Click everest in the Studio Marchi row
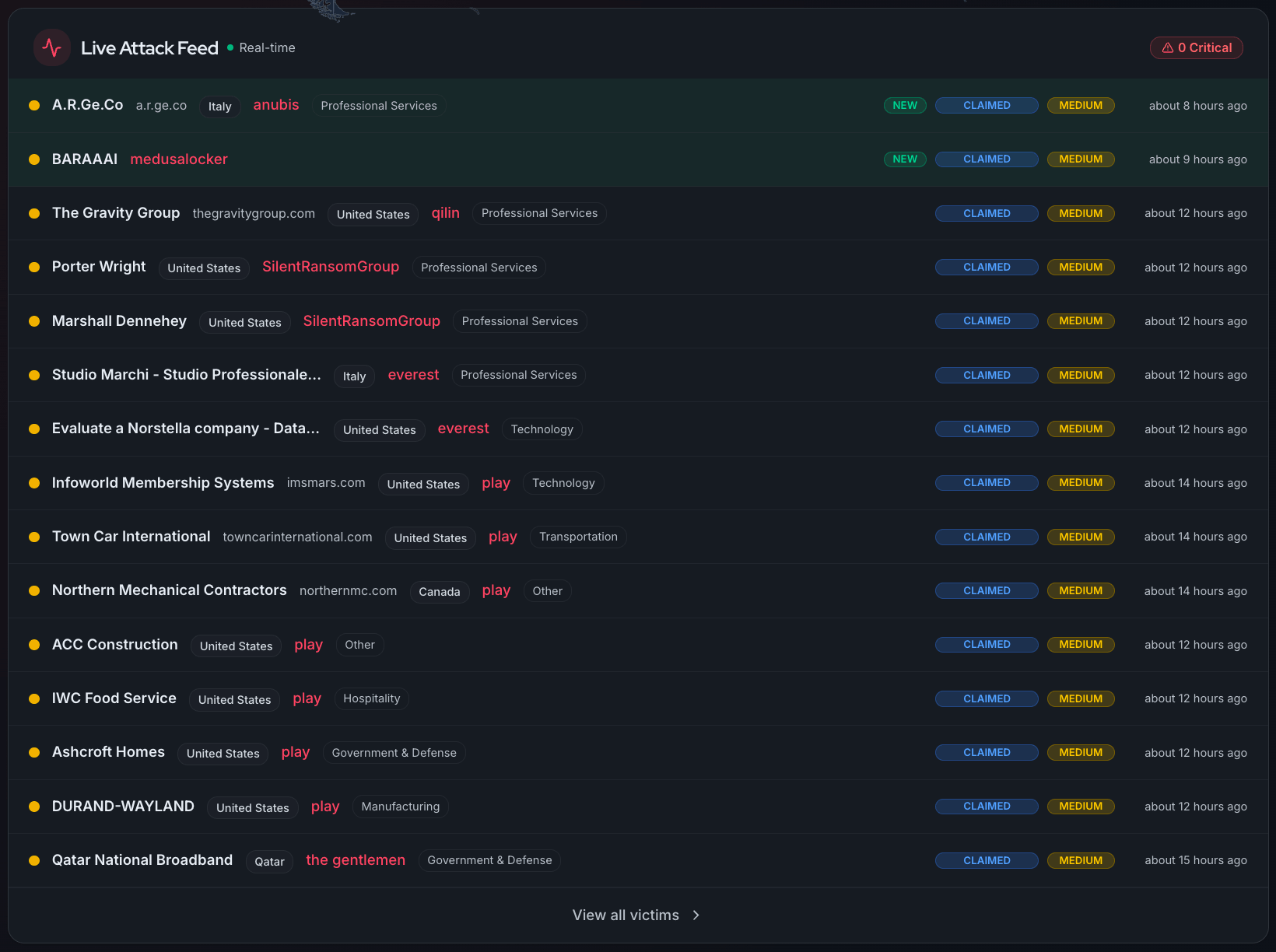The width and height of the screenshot is (1276, 952). tap(413, 375)
